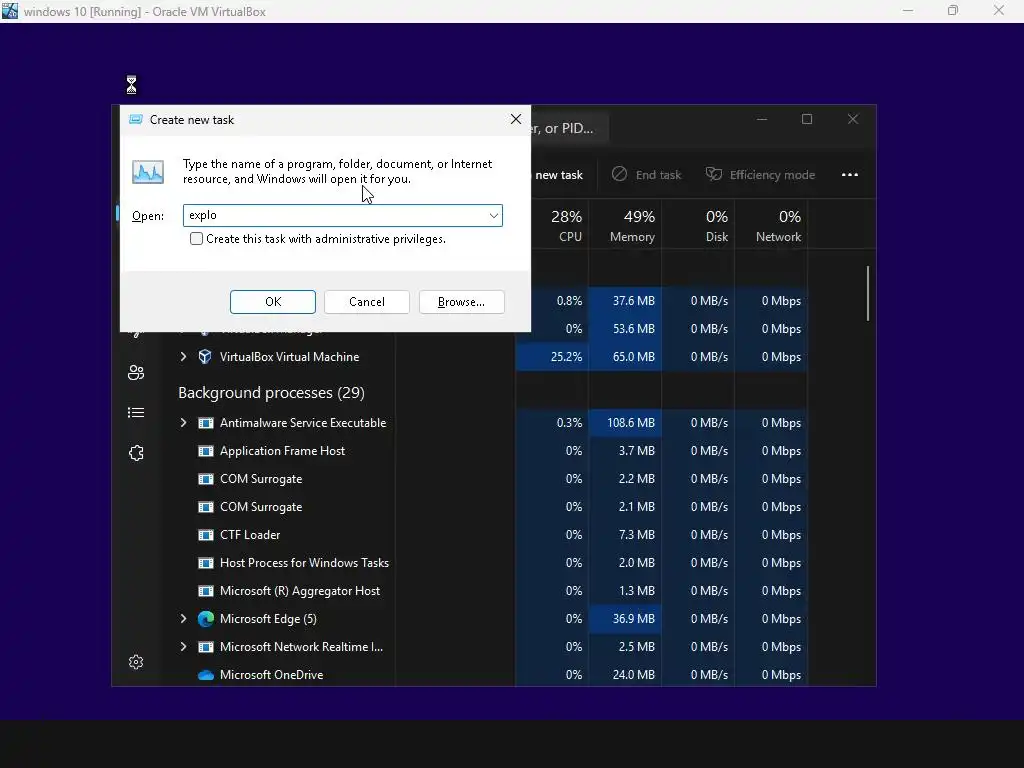
Task: Expand the VirtualBox Virtual Machine process
Action: (x=184, y=357)
